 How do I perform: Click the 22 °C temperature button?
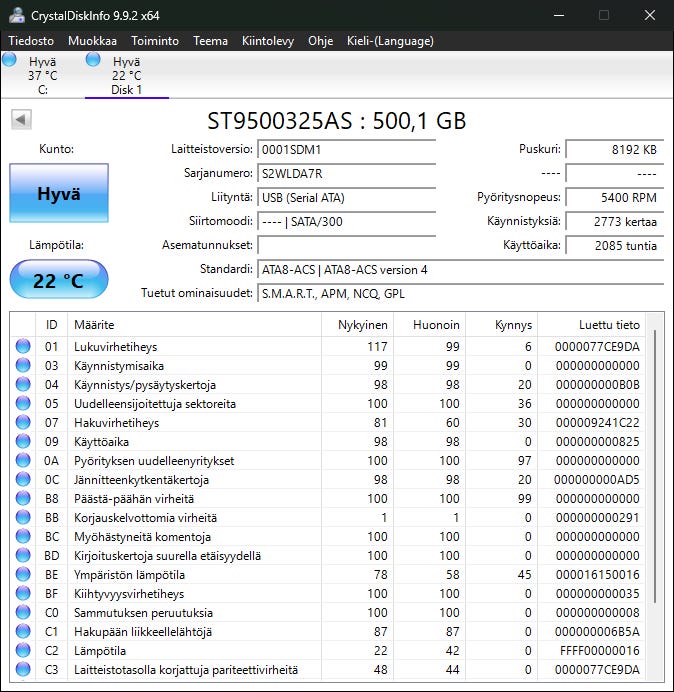[x=59, y=280]
